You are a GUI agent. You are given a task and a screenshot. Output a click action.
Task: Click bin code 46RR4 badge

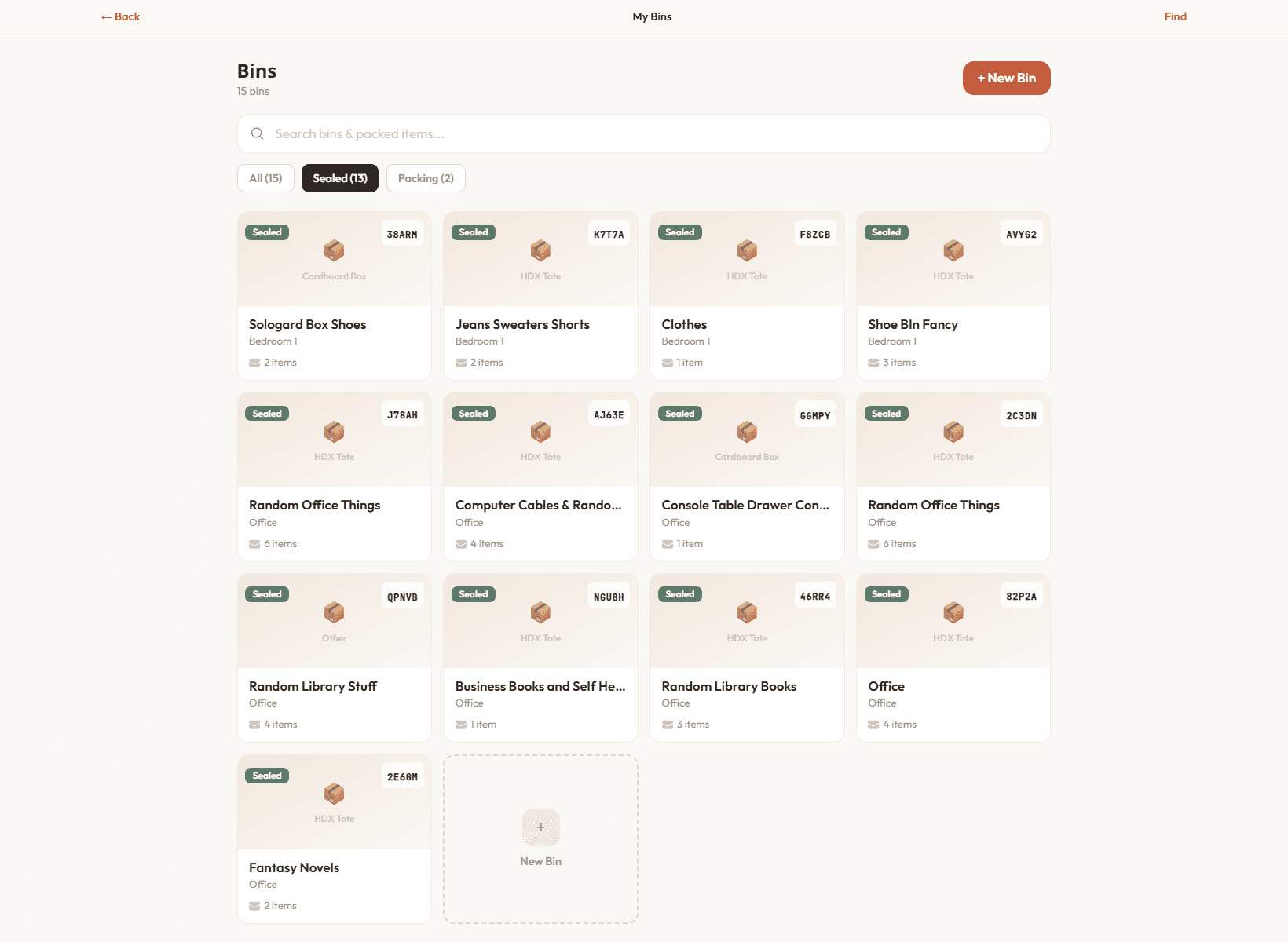pos(815,596)
